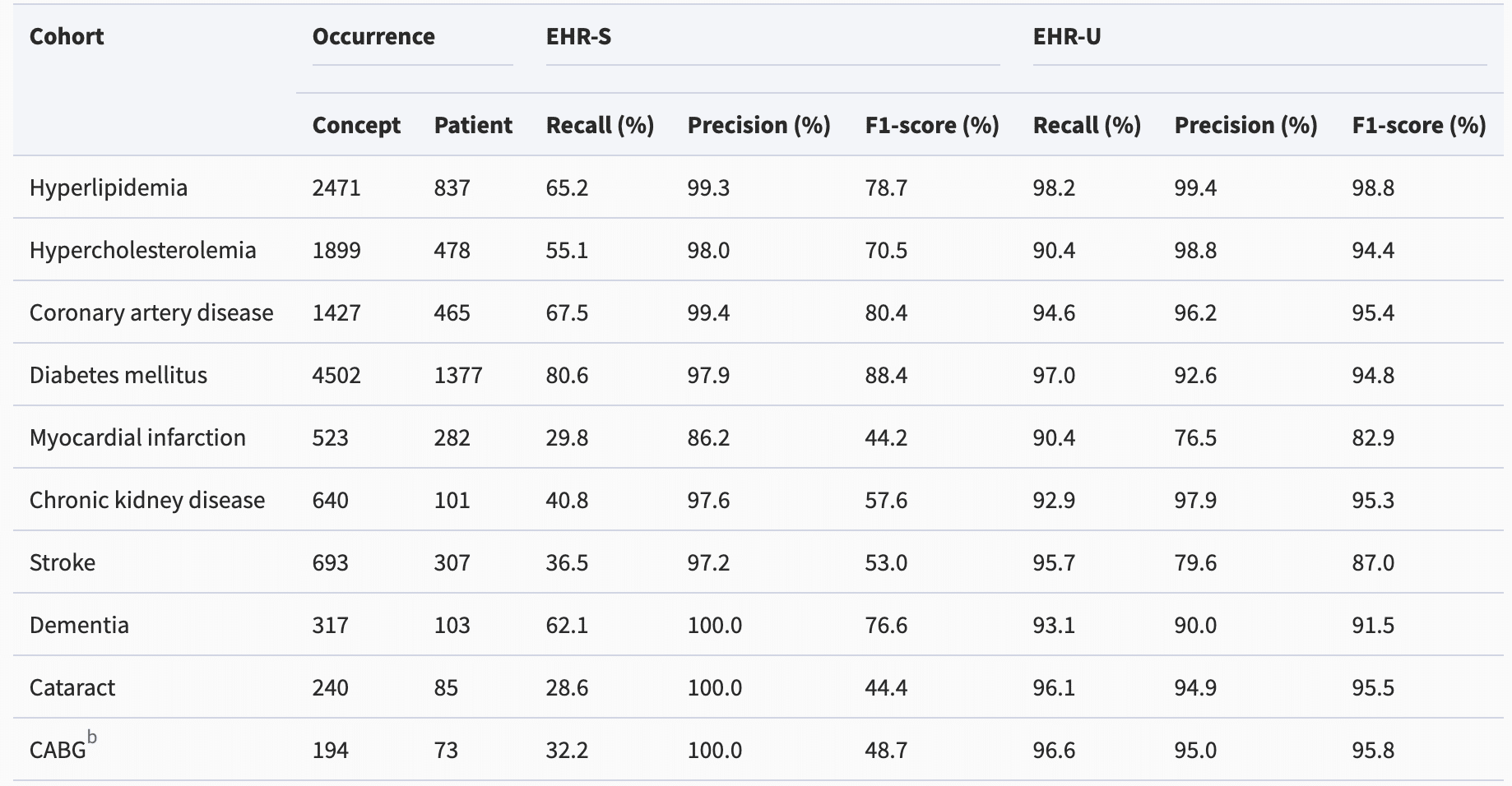Select Diabetes mellitus concept count 4502
1512x786 pixels.
(x=336, y=375)
